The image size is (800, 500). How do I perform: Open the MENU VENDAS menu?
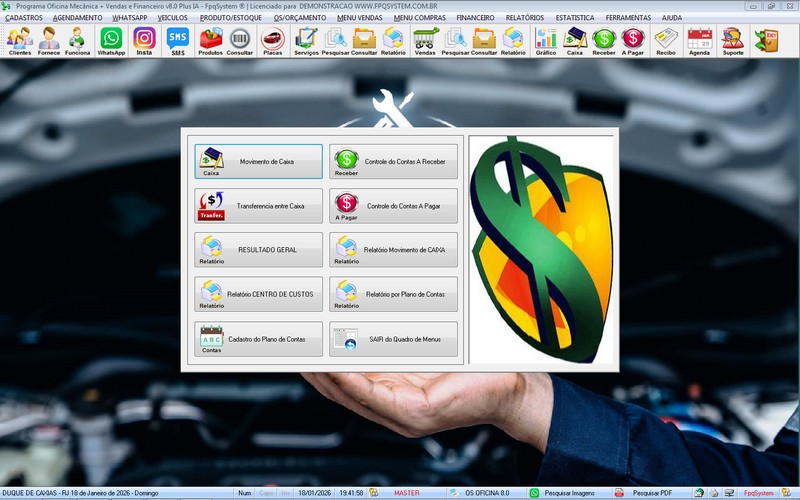360,17
